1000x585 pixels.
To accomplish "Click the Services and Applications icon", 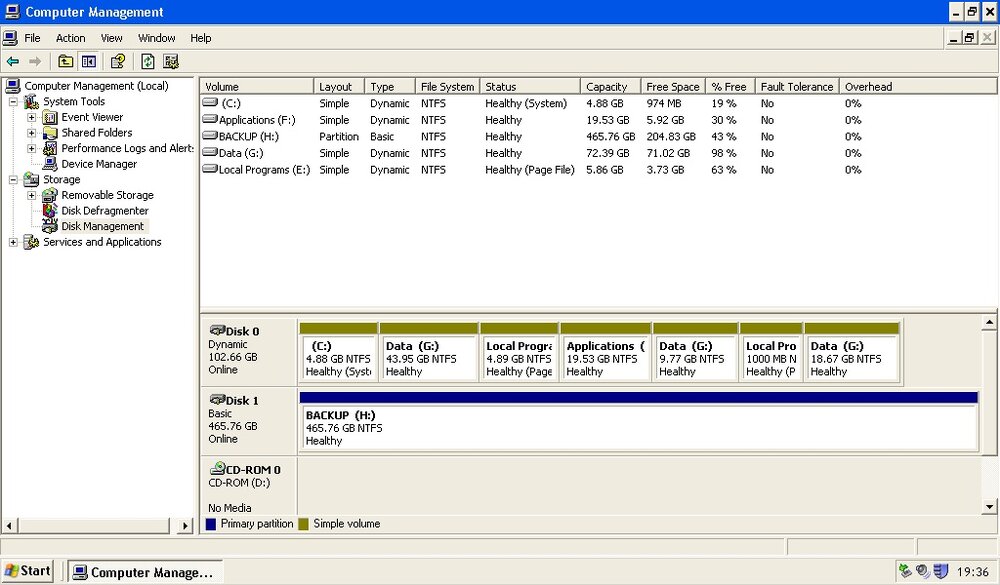I will point(31,242).
